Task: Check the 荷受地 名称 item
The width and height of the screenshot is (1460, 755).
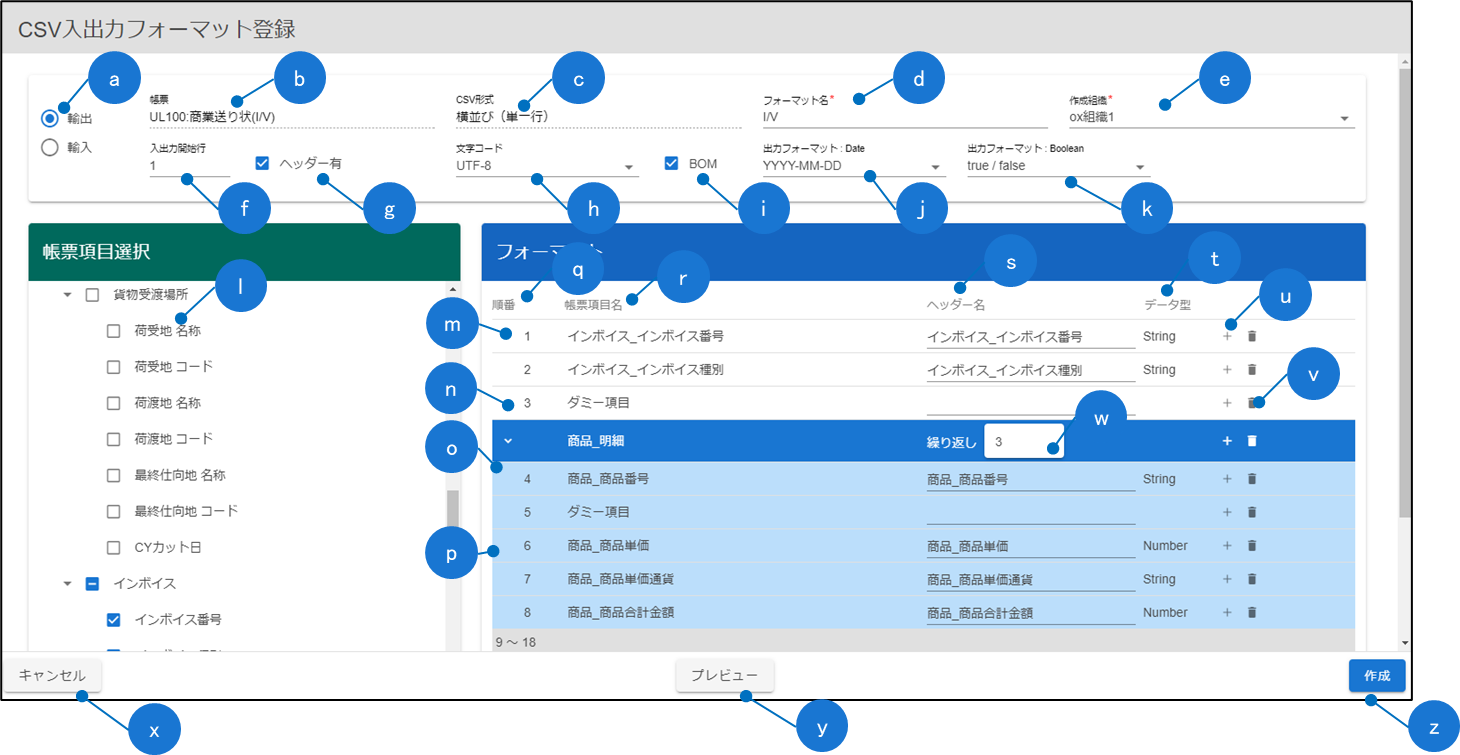Action: (114, 331)
